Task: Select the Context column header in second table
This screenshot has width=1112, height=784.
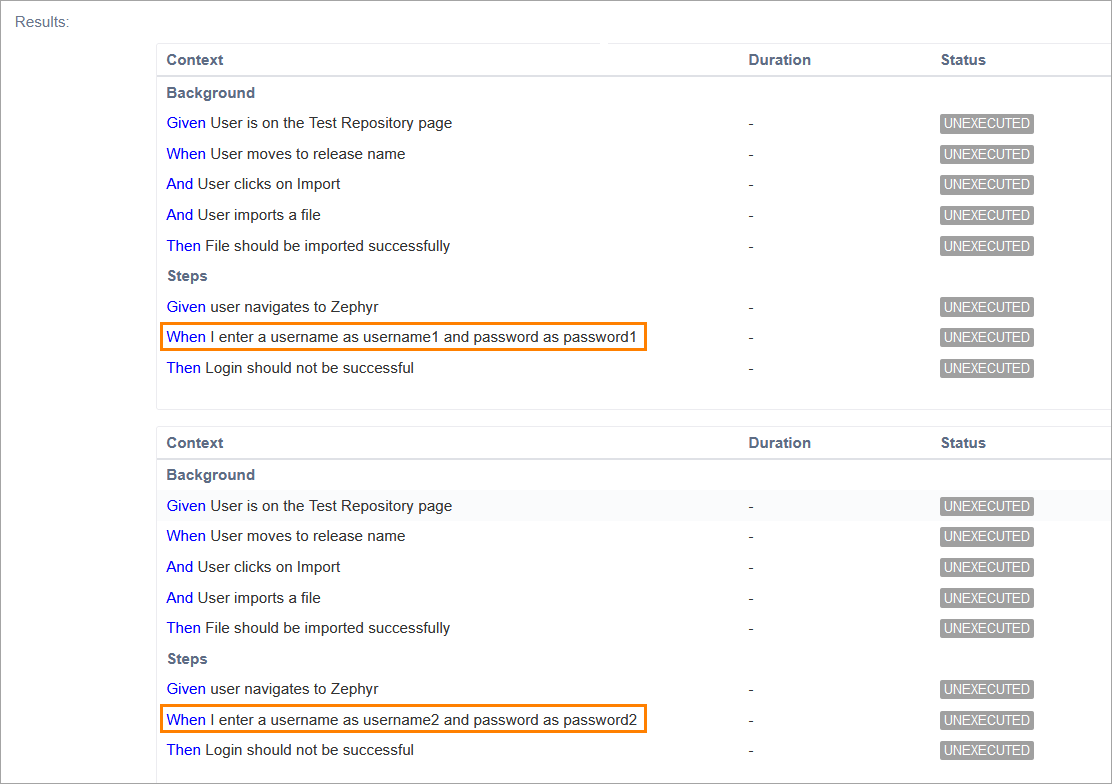Action: pos(195,443)
